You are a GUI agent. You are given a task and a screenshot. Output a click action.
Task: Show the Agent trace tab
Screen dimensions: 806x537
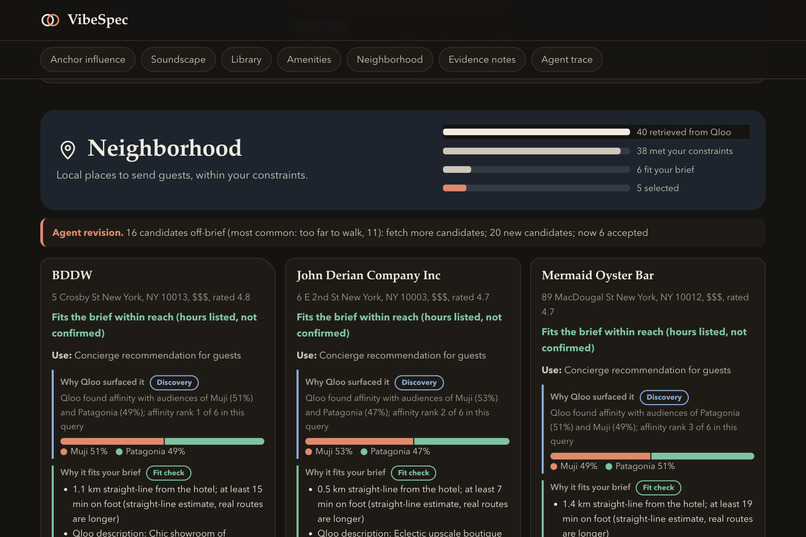(566, 60)
